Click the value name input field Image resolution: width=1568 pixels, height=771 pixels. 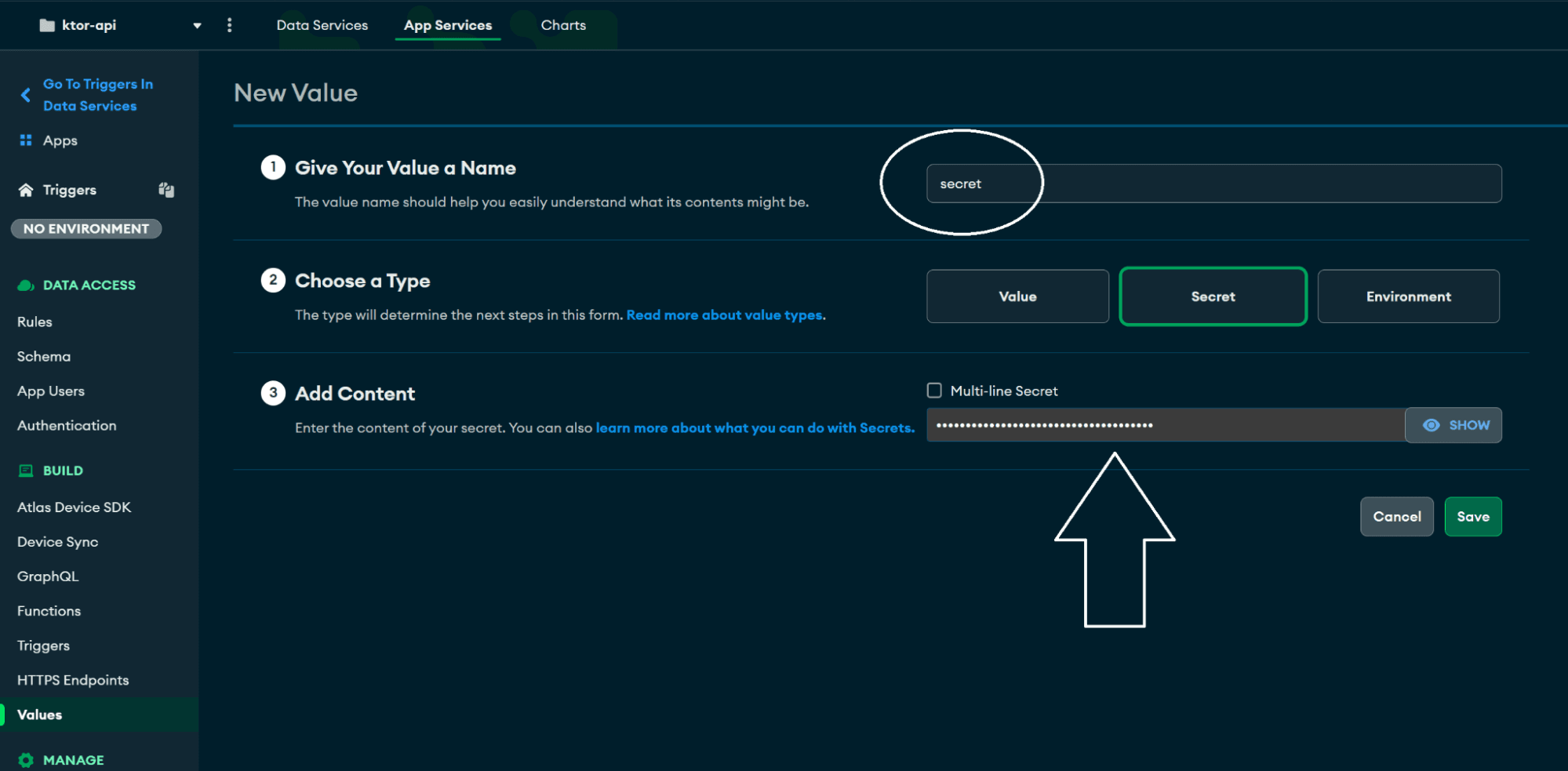click(1213, 184)
